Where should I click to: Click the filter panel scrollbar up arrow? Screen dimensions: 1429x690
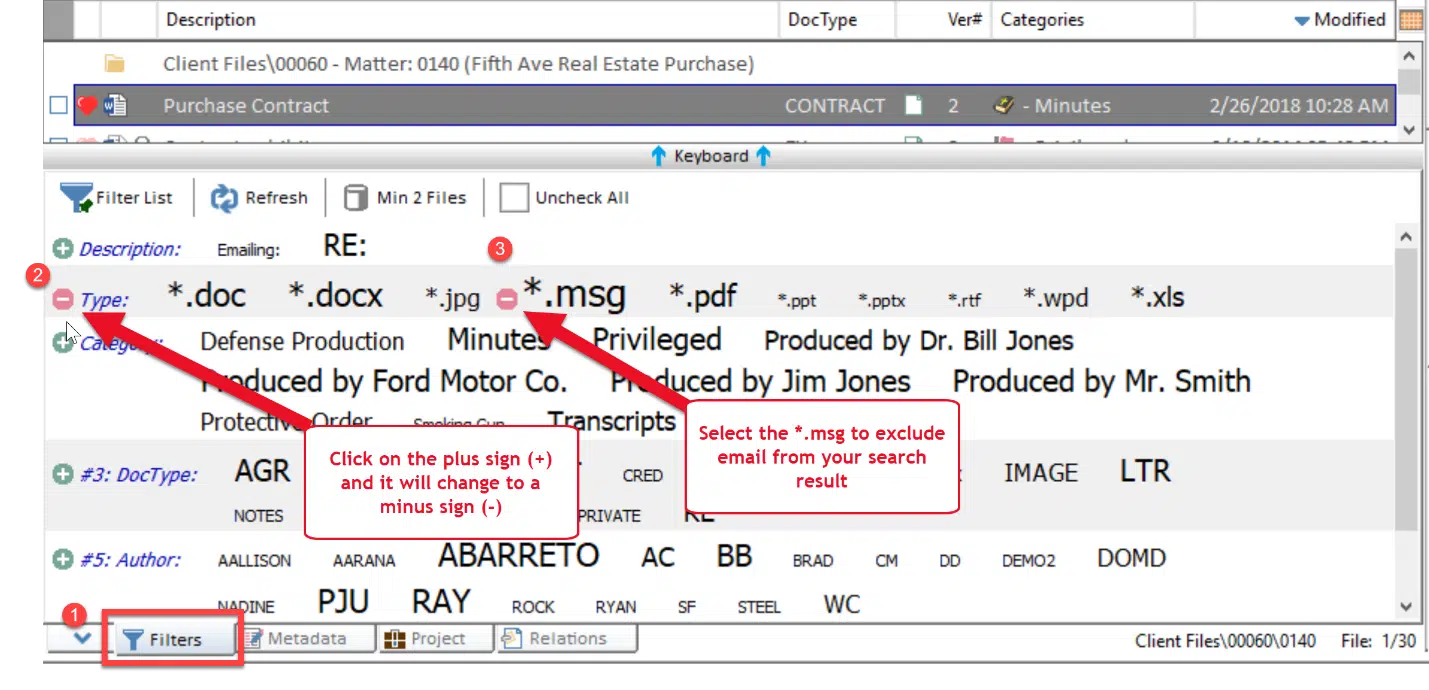point(1405,237)
